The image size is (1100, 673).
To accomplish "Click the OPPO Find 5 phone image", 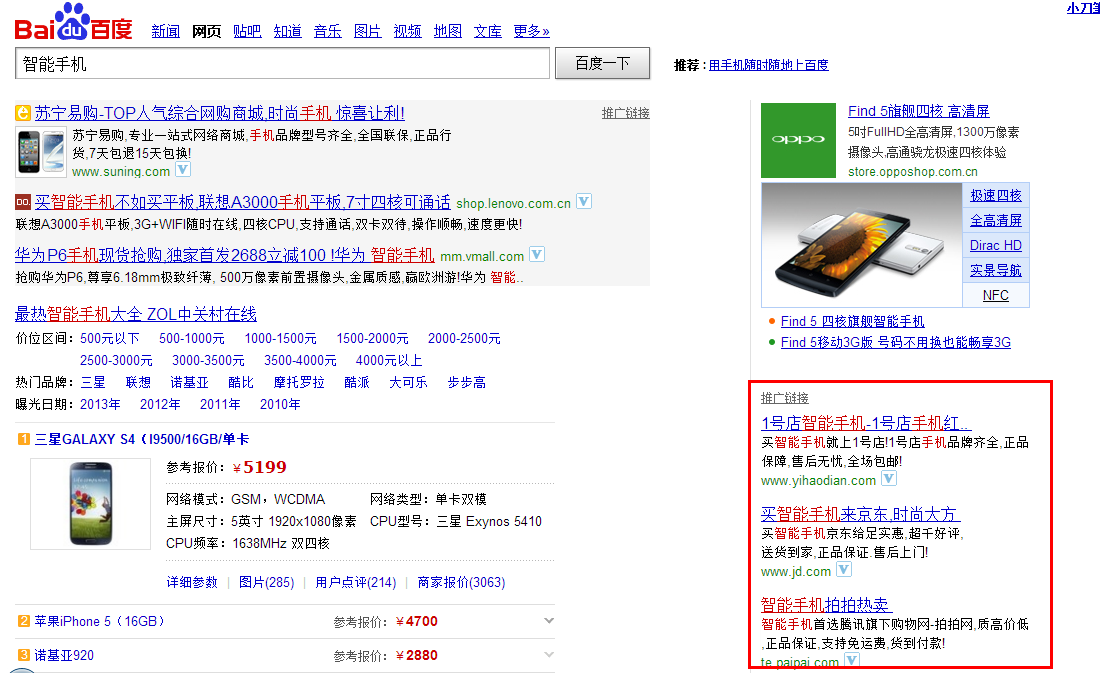I will tap(861, 244).
